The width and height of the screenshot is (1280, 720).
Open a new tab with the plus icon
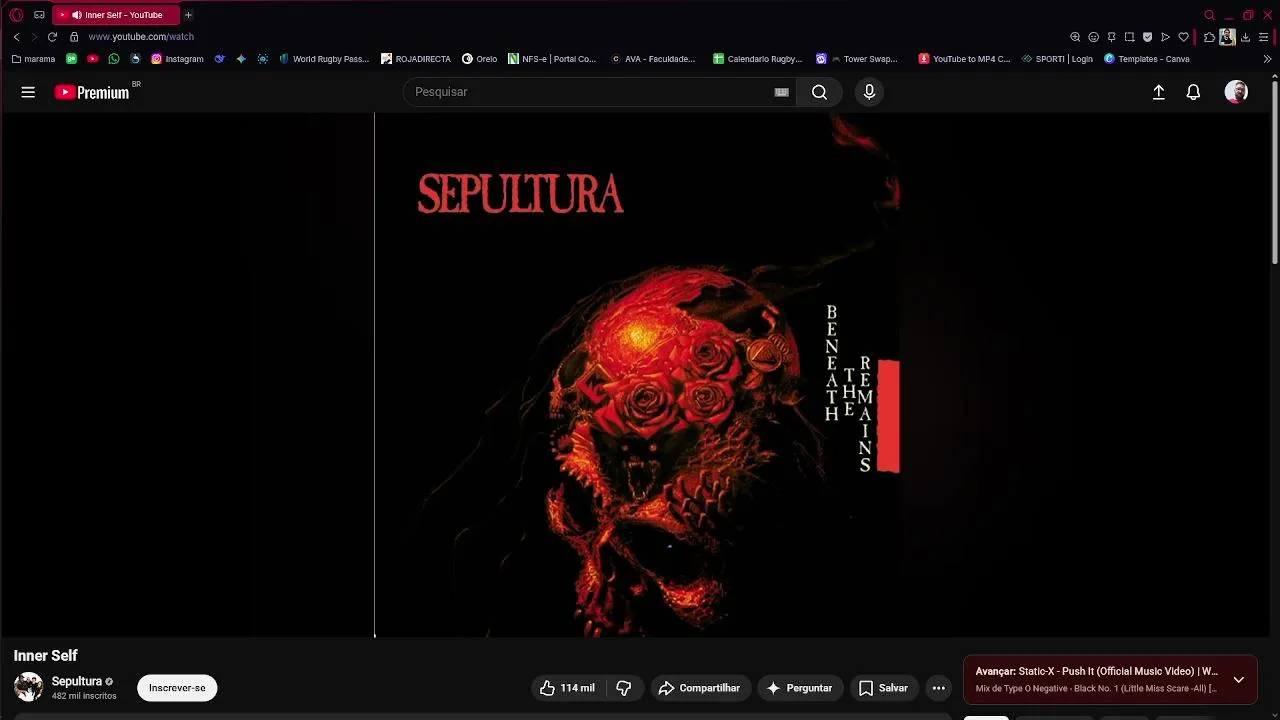[x=188, y=15]
